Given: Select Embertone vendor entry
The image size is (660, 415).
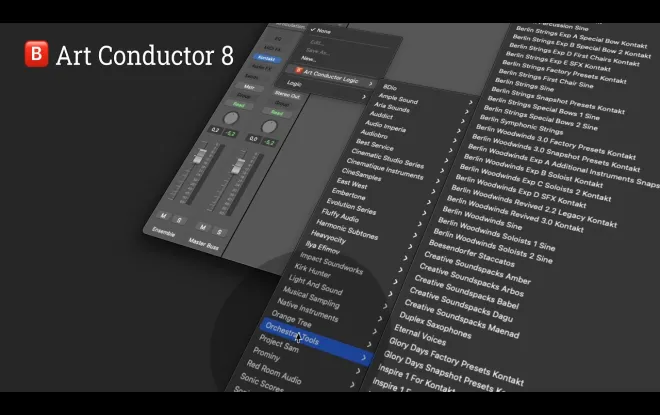Looking at the screenshot, I should click(x=348, y=194).
